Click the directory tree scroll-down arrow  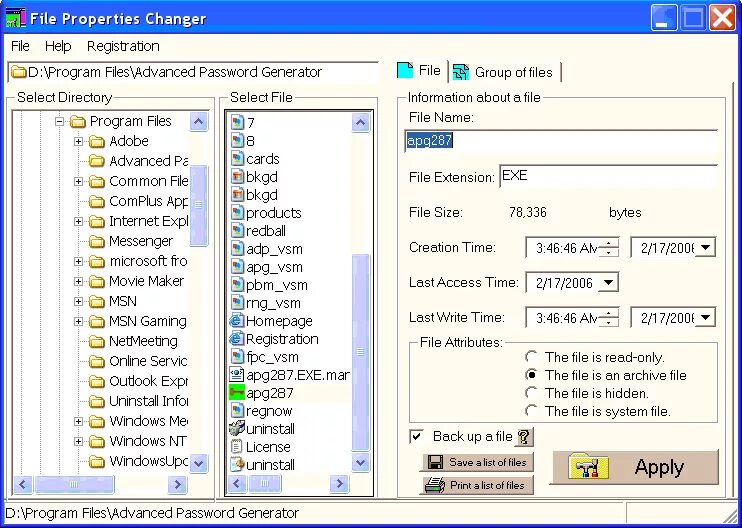click(199, 463)
